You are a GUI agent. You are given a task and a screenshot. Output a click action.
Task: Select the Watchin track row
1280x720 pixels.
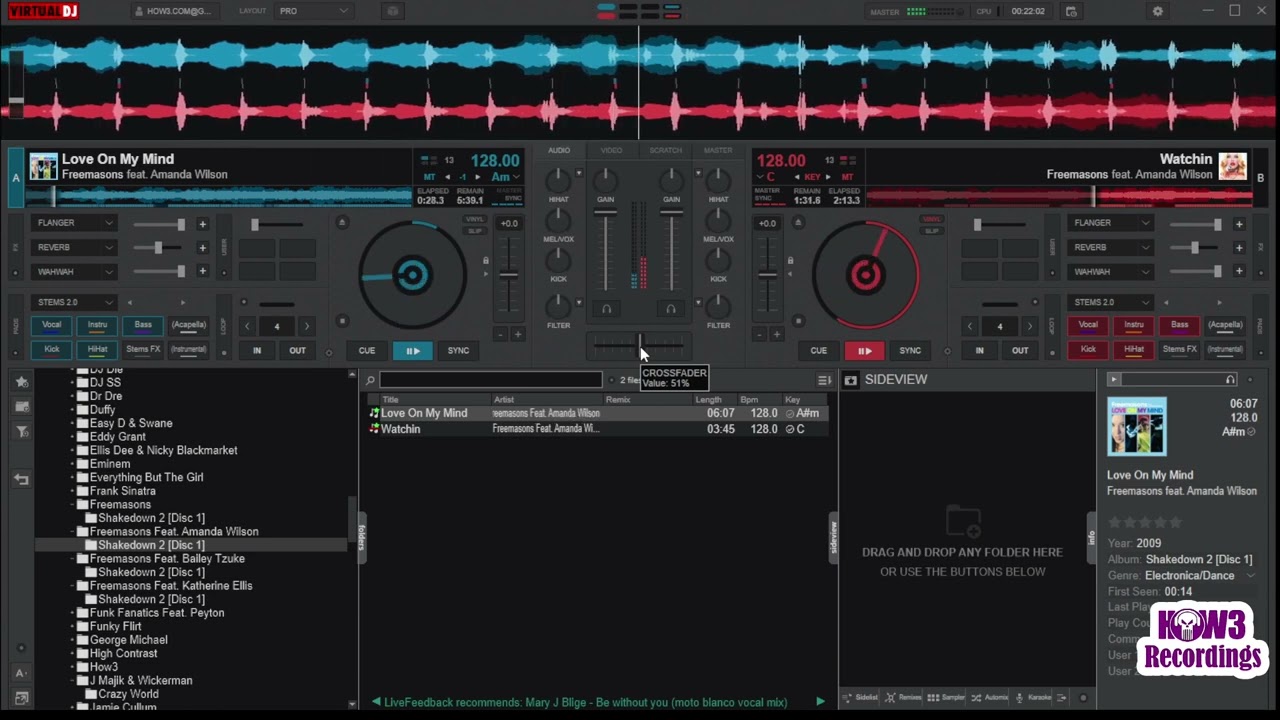click(x=598, y=429)
